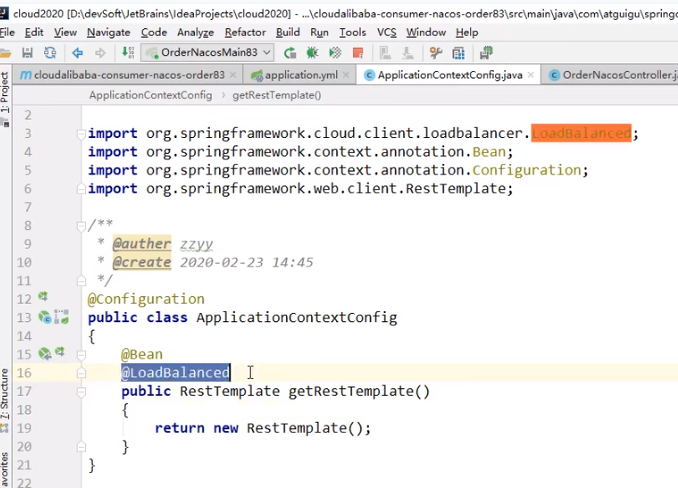
Task: Open the VCS menu
Action: pos(387,32)
